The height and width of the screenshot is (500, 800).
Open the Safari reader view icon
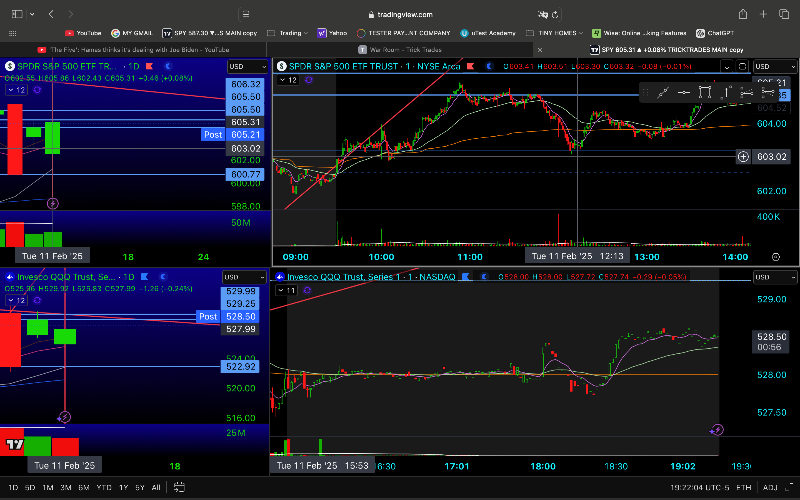245,14
